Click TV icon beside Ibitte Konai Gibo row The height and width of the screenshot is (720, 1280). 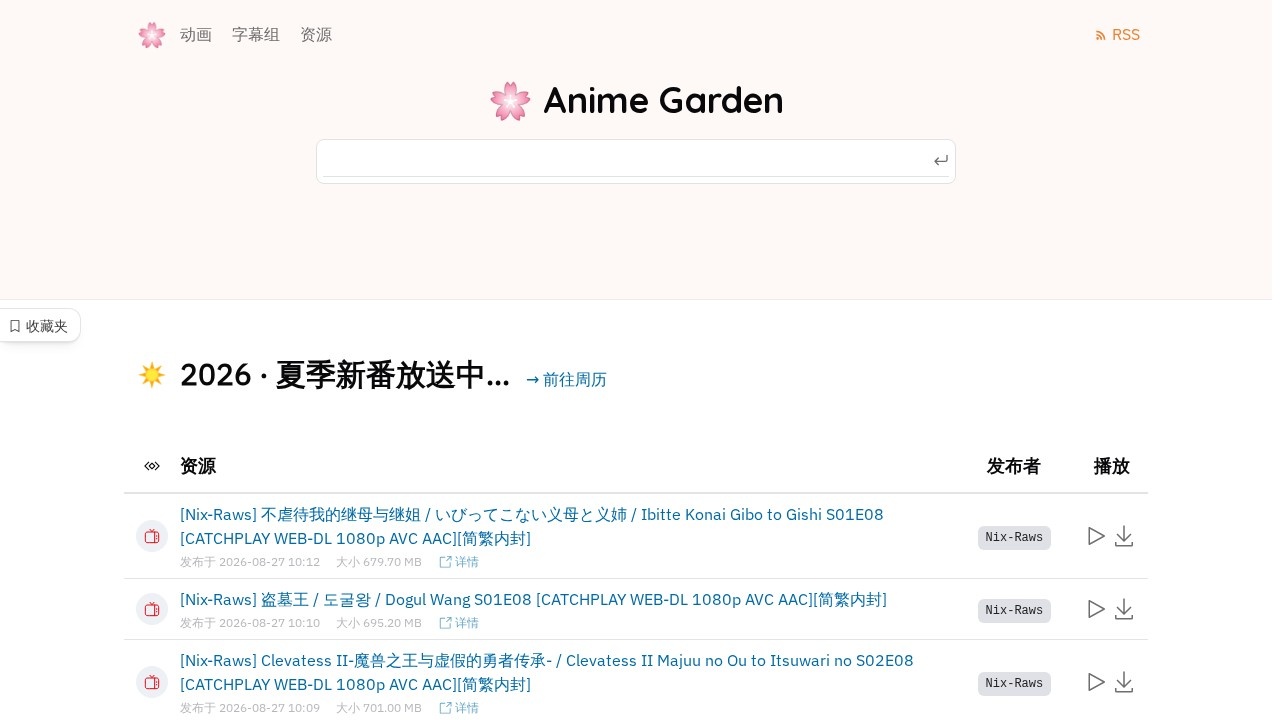coord(152,536)
